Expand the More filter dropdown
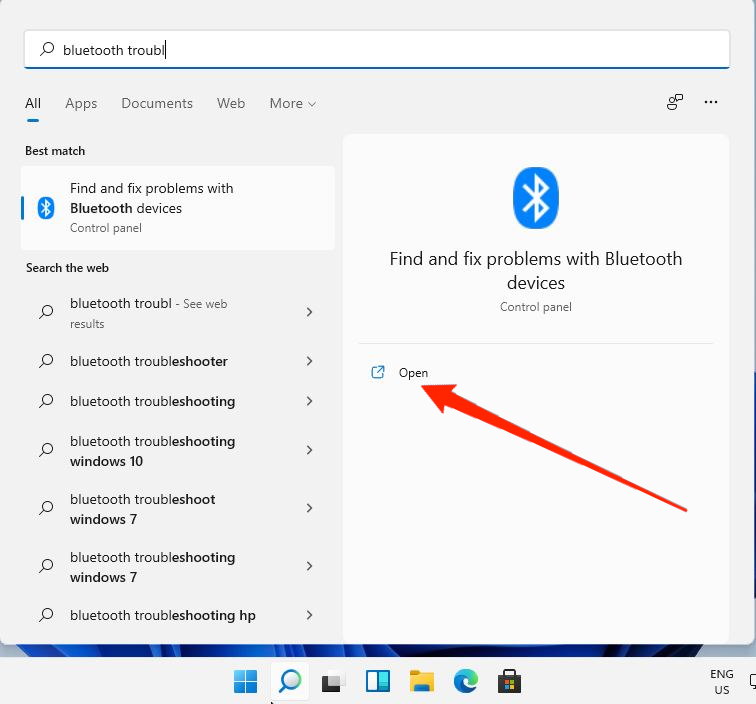 [x=292, y=103]
